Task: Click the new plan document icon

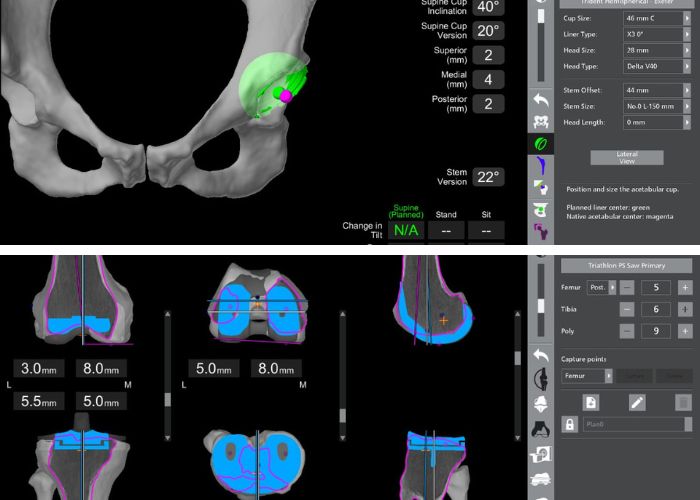Action: 592,402
